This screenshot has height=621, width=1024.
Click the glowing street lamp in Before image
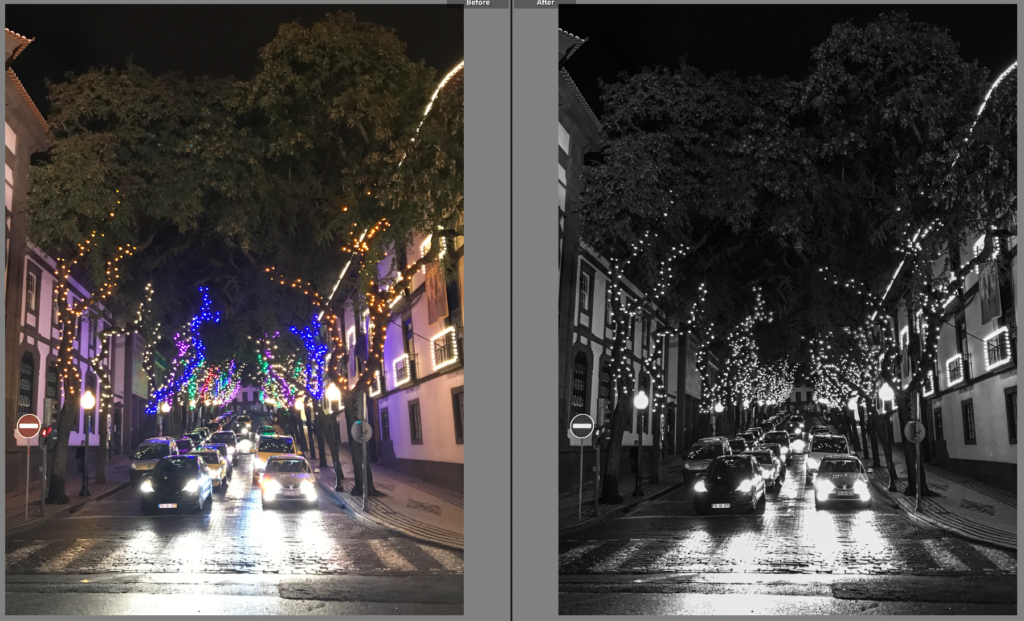pyautogui.click(x=87, y=400)
